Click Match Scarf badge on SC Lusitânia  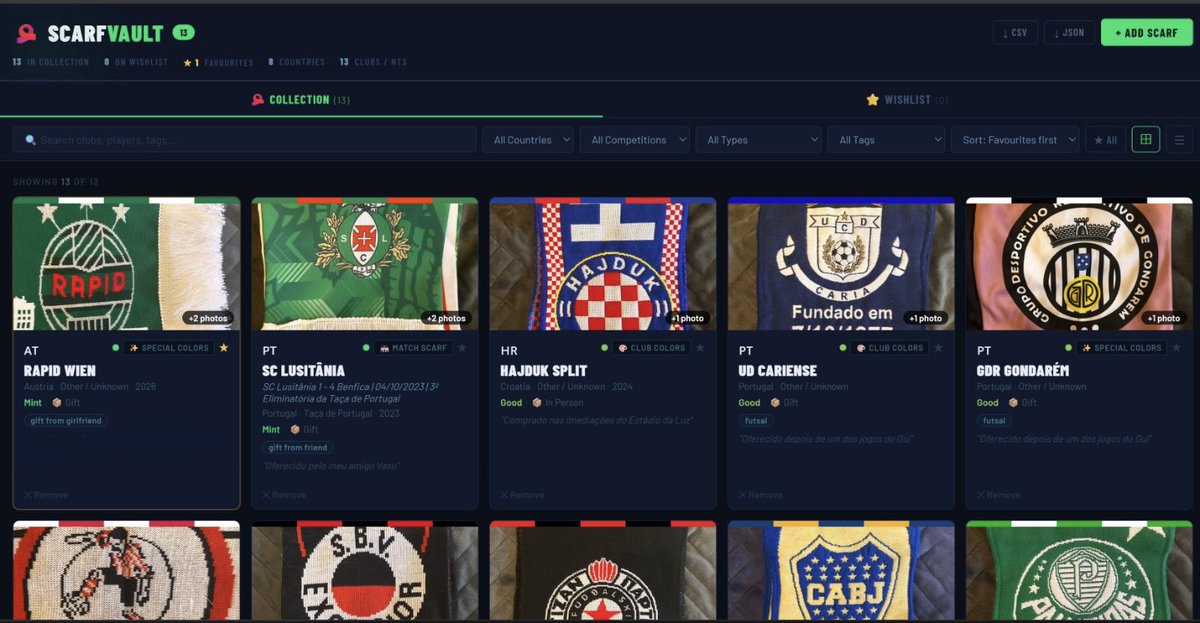click(413, 348)
